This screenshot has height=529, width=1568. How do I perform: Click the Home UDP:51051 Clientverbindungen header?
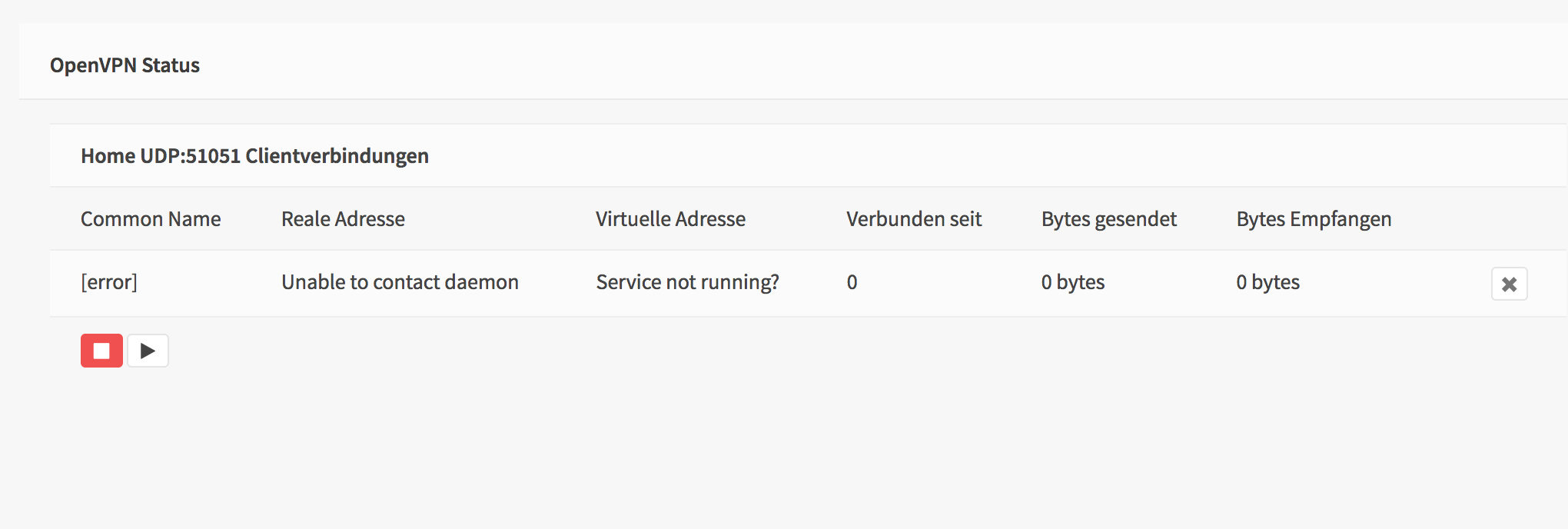click(x=254, y=155)
